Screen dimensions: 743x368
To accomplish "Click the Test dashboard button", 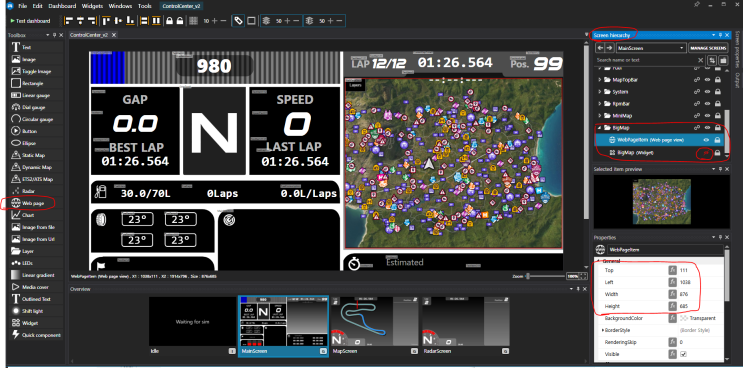I will [x=30, y=21].
